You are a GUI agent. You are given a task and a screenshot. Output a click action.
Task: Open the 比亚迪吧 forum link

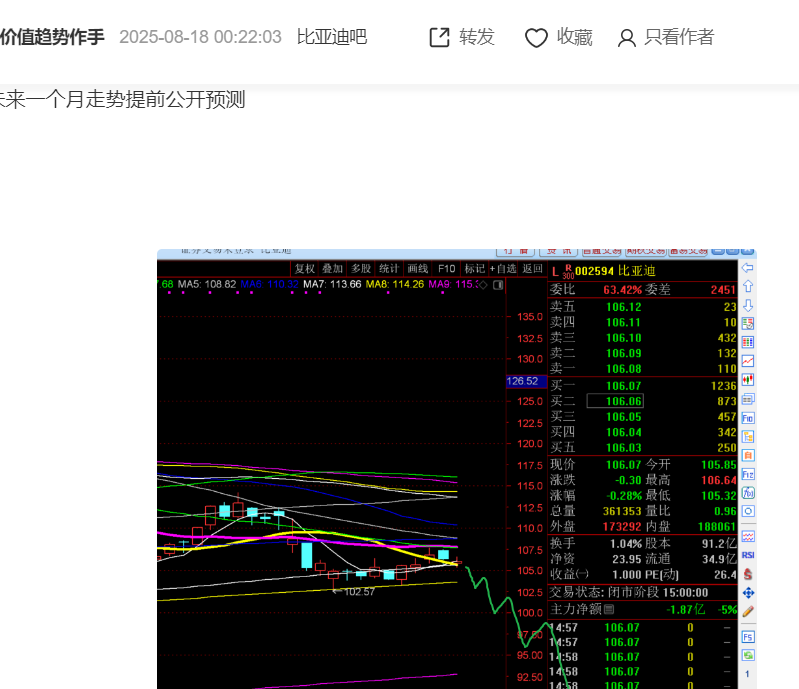coord(332,37)
